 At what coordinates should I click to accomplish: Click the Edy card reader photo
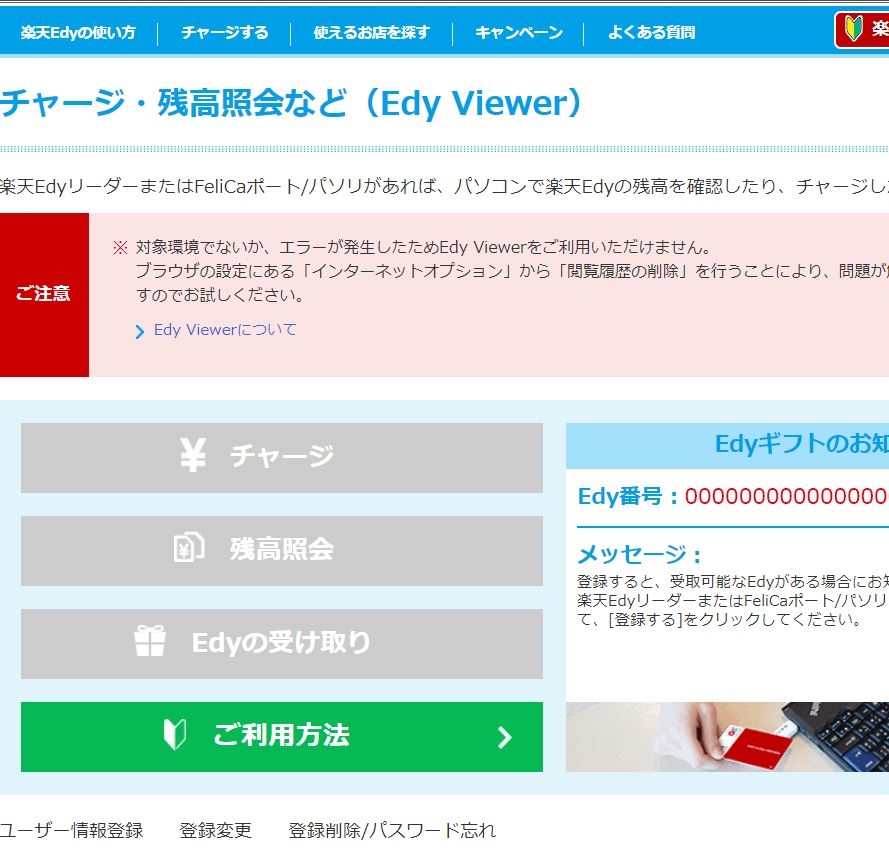click(x=727, y=737)
